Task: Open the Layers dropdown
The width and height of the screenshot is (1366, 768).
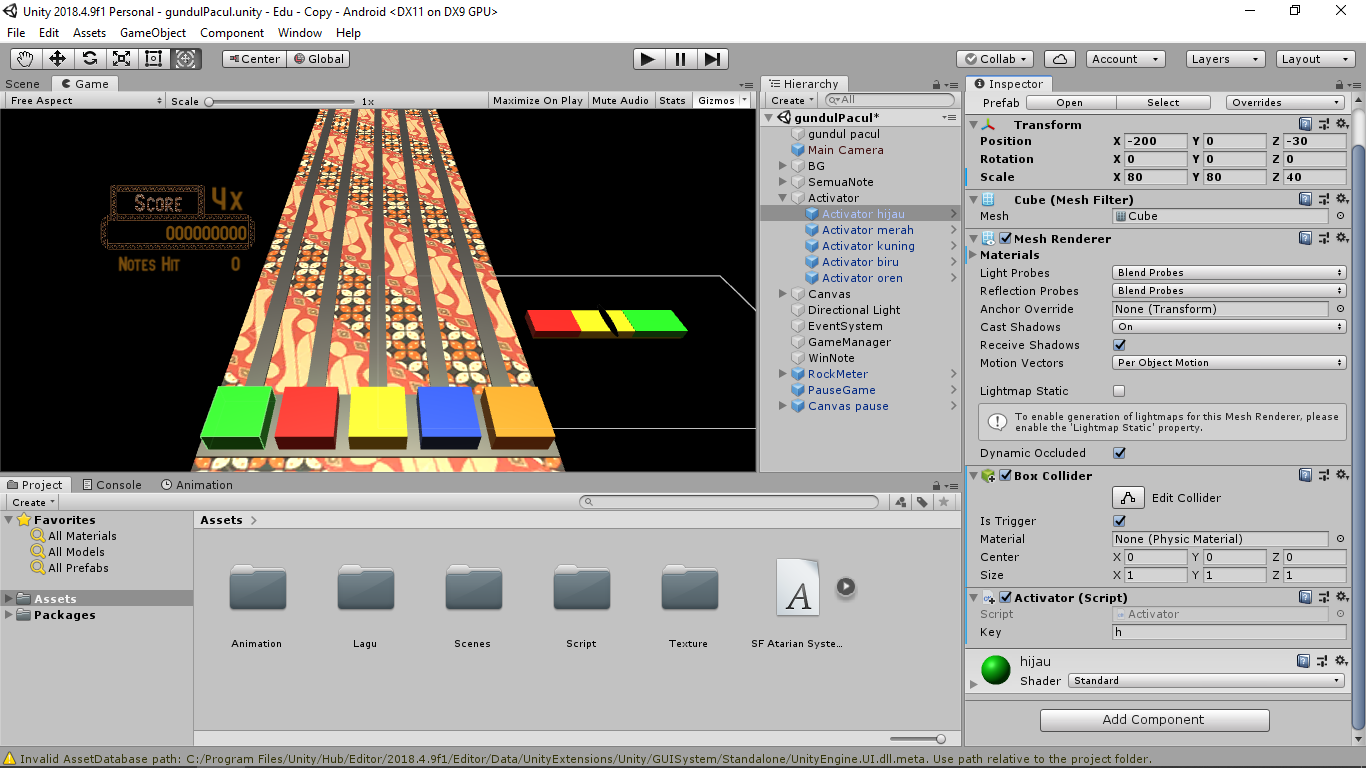Action: [1225, 59]
